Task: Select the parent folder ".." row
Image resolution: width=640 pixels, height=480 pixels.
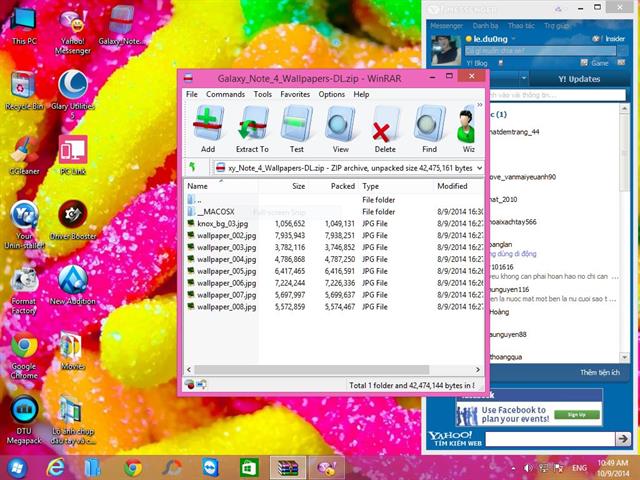Action: pos(334,200)
